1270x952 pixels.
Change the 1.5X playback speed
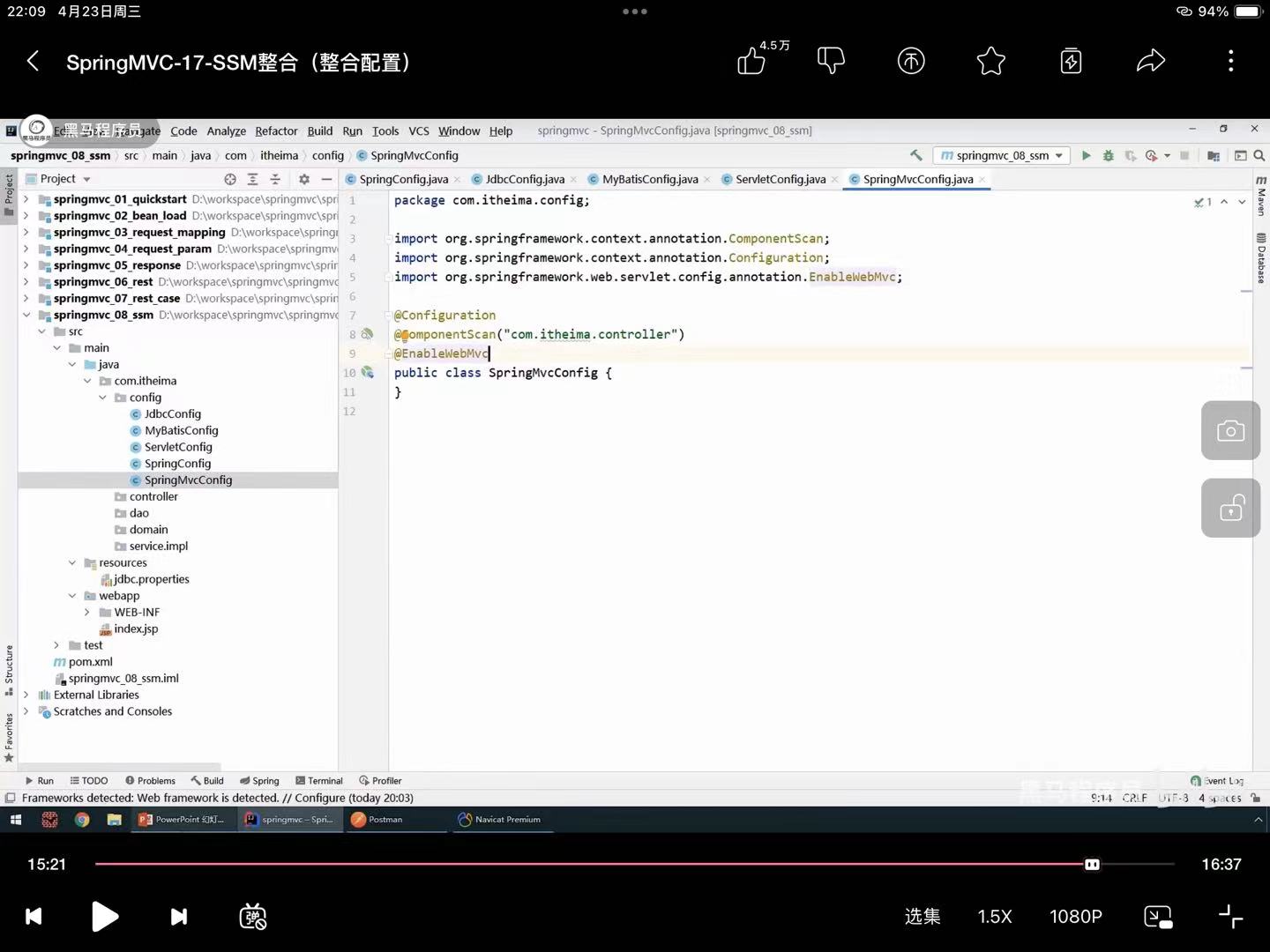point(995,917)
